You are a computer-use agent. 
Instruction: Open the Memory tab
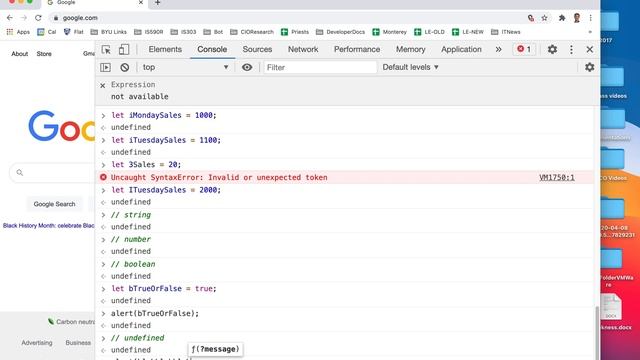click(410, 49)
